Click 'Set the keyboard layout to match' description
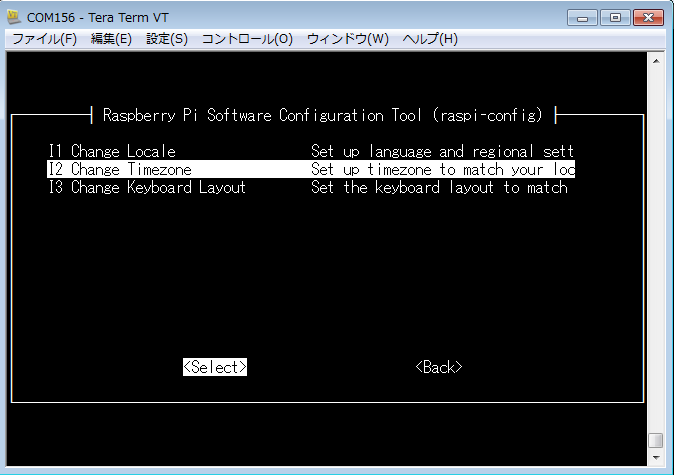Image resolution: width=674 pixels, height=475 pixels. point(439,187)
